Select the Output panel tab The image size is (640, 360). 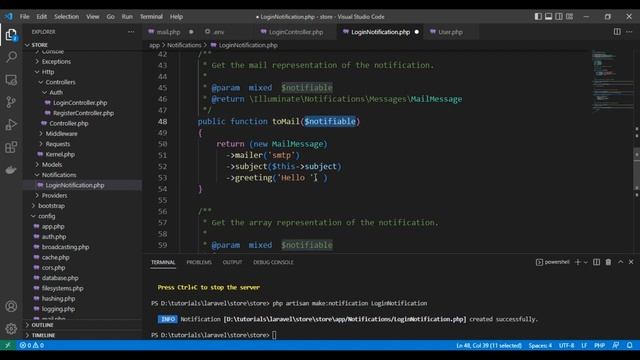[232, 262]
